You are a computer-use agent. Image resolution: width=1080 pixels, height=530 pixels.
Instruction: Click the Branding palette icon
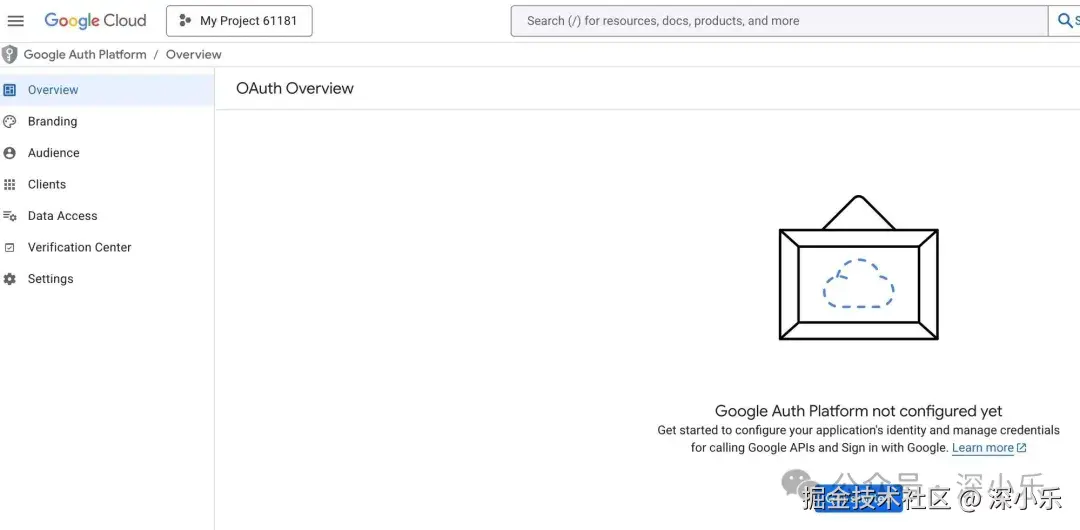pos(10,122)
